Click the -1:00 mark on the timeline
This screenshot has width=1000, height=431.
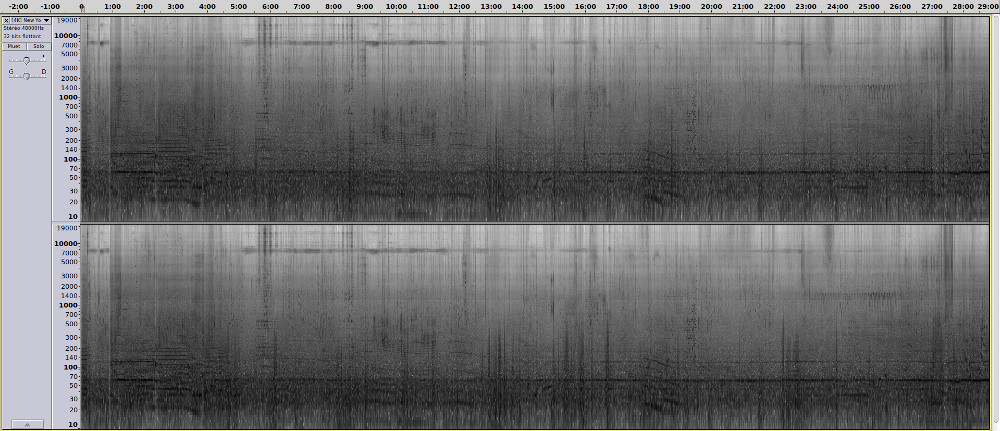point(49,6)
